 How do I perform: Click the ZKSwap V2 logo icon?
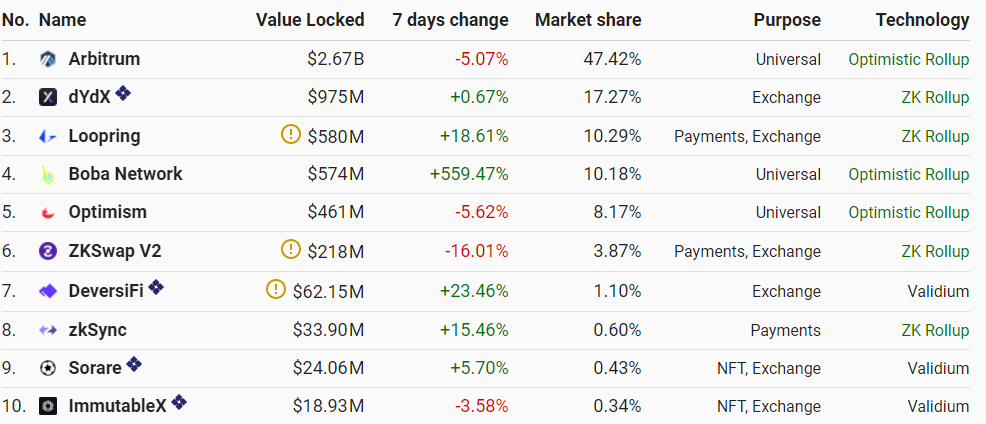coord(48,252)
